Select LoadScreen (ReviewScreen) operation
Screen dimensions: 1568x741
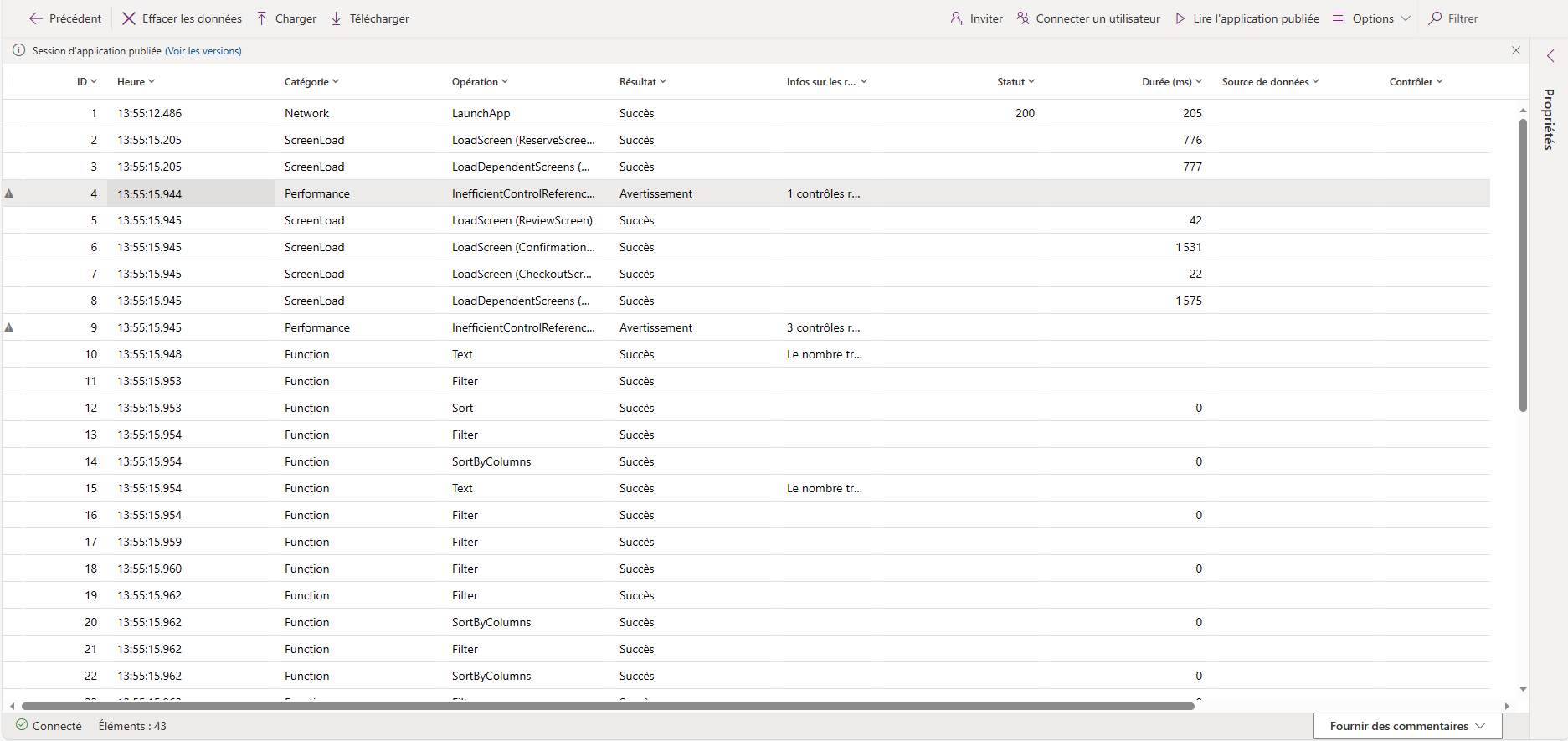[522, 220]
